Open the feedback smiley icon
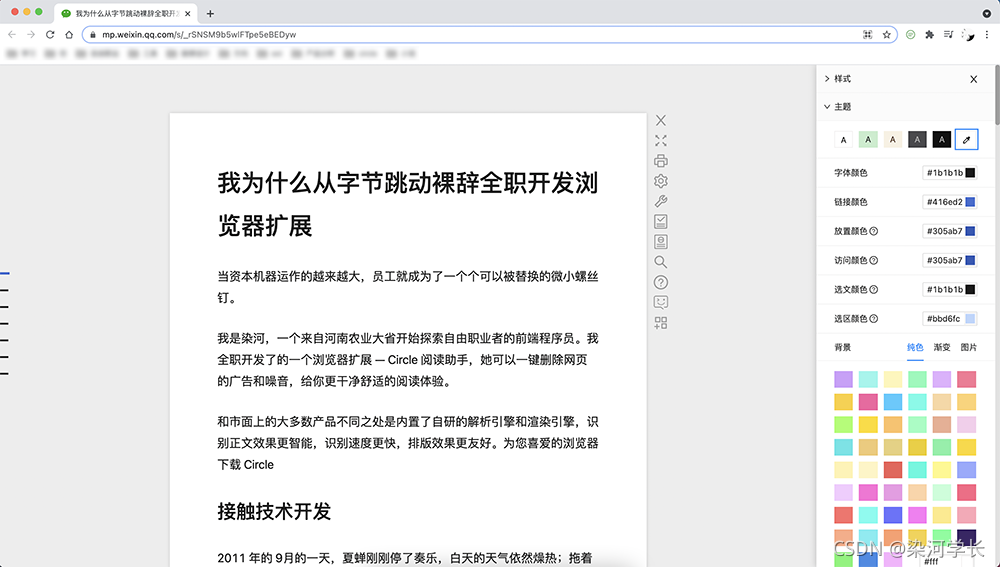This screenshot has height=567, width=1000. pyautogui.click(x=661, y=302)
